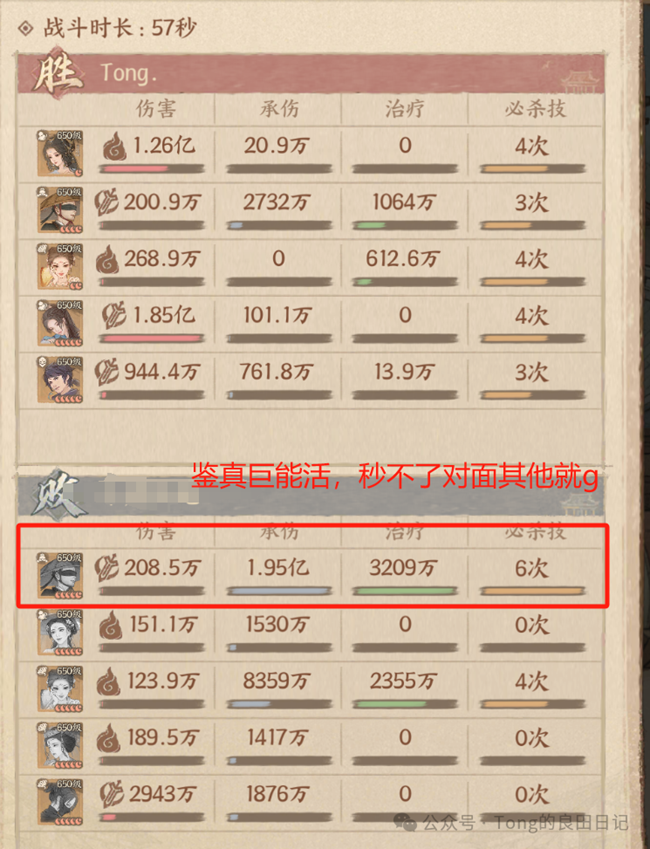Click the sword icon beside 944.4万 damage
The height and width of the screenshot is (849, 650).
coord(107,372)
